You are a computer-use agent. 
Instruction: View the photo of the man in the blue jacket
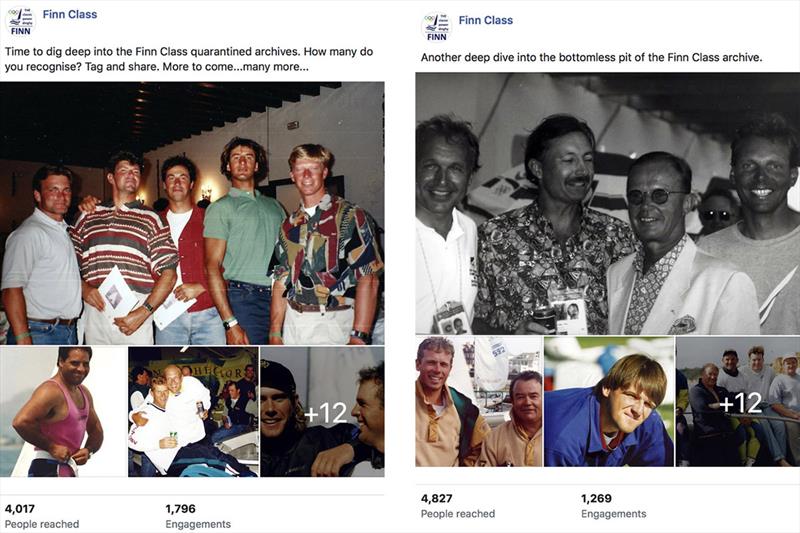[609, 402]
